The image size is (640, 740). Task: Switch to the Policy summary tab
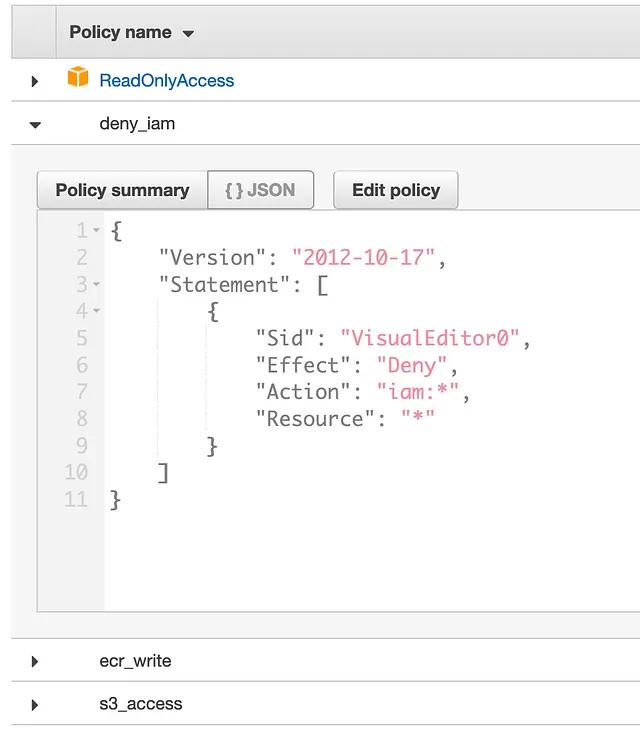pyautogui.click(x=122, y=190)
